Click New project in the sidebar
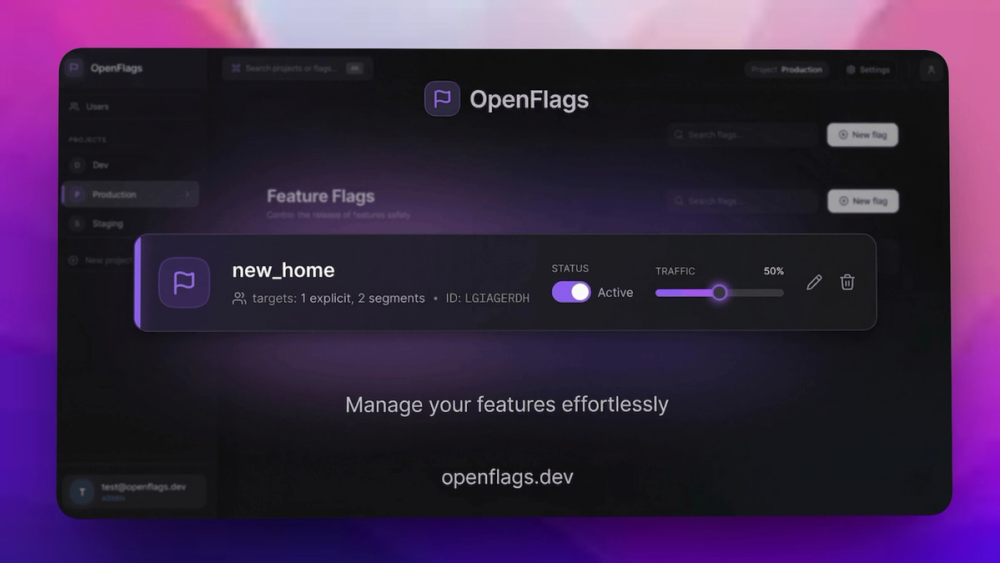Image resolution: width=1000 pixels, height=563 pixels. click(x=102, y=260)
